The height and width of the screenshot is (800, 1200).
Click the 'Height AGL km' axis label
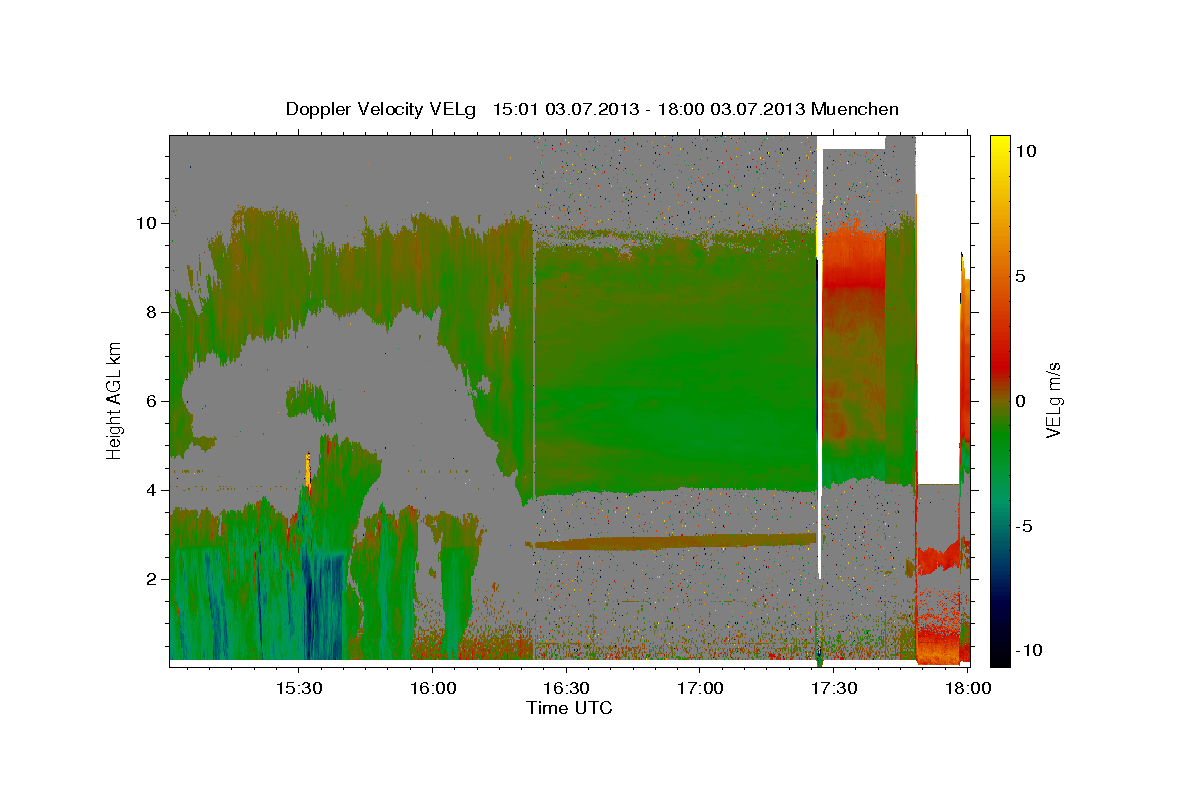(115, 399)
